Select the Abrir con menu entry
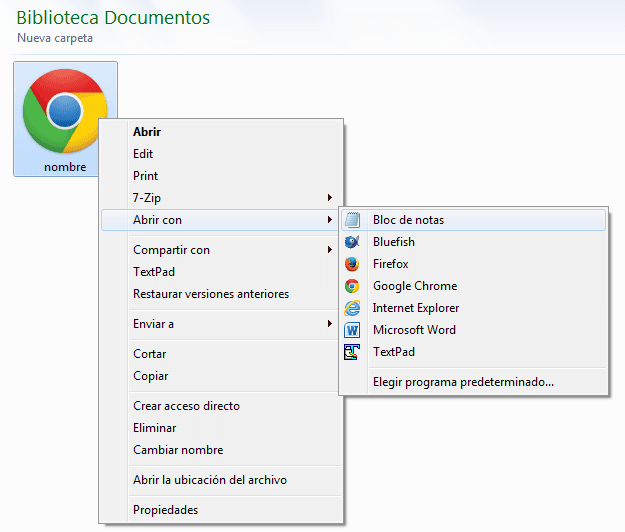Image resolution: width=625 pixels, height=532 pixels. pyautogui.click(x=220, y=220)
